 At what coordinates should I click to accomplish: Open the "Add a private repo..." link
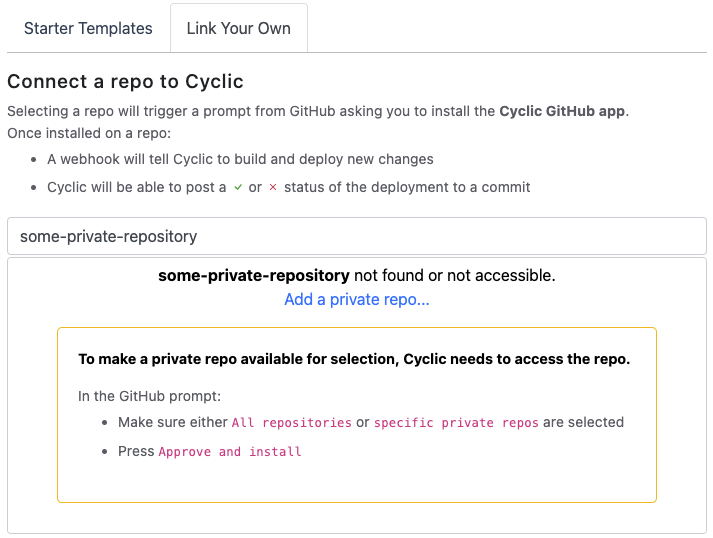(x=357, y=299)
